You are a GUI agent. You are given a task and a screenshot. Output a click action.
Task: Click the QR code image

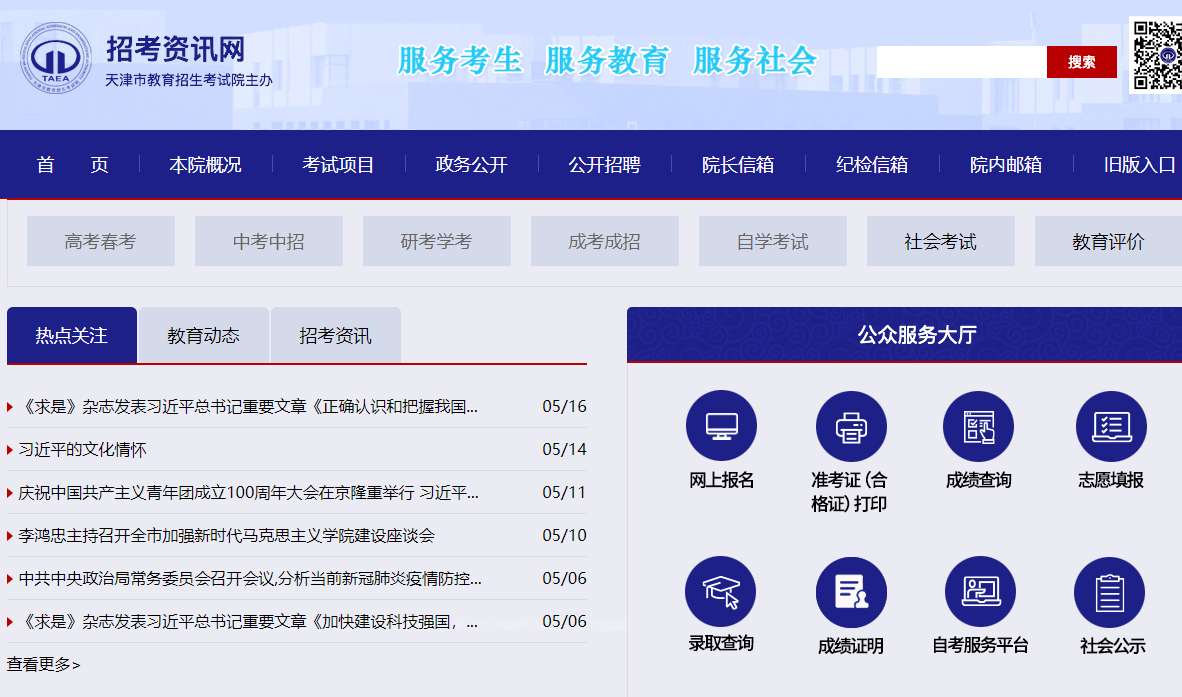(x=1157, y=54)
